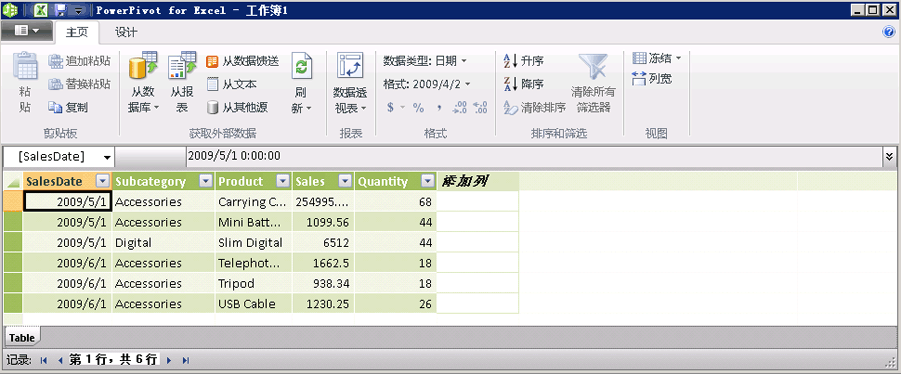Go to first record navigation button
The image size is (901, 374).
(44, 360)
